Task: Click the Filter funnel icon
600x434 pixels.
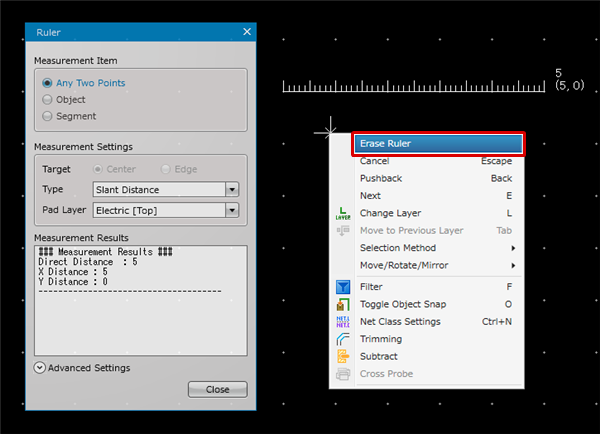Action: tap(343, 287)
